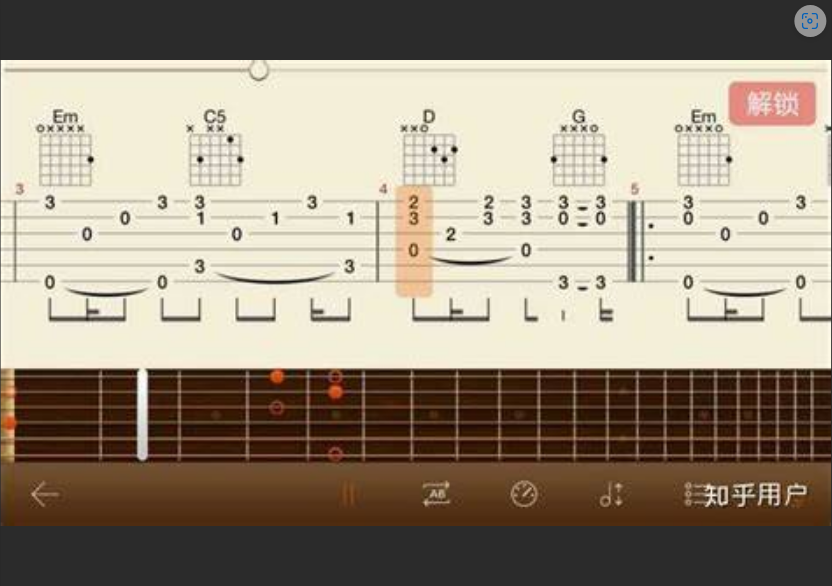Jump to the measure 5 number marker
Image resolution: width=832 pixels, height=586 pixels.
634,189
